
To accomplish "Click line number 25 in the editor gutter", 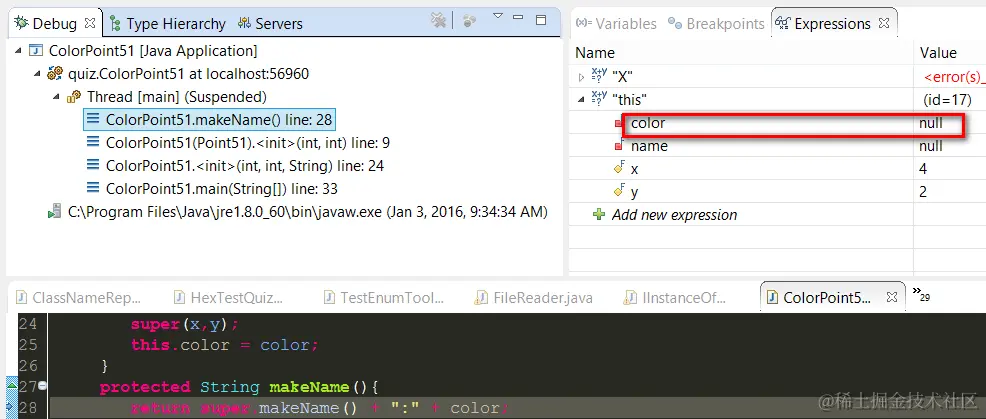I will [x=28, y=345].
